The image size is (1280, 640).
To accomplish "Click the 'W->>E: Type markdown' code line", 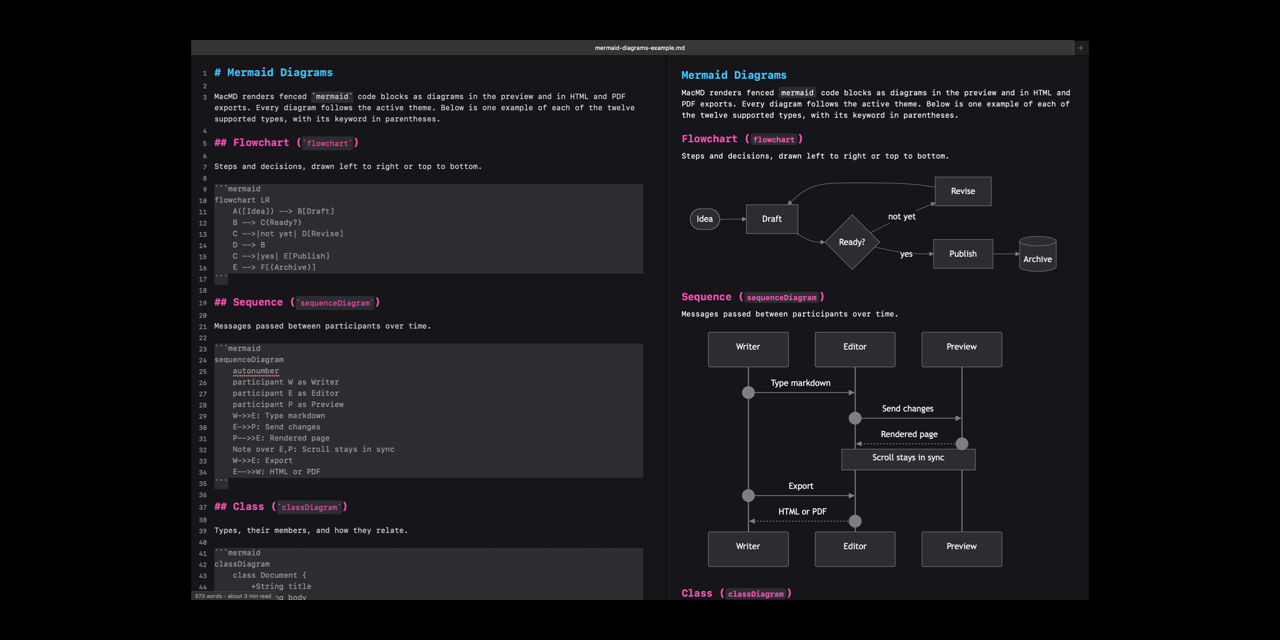I will pos(279,416).
